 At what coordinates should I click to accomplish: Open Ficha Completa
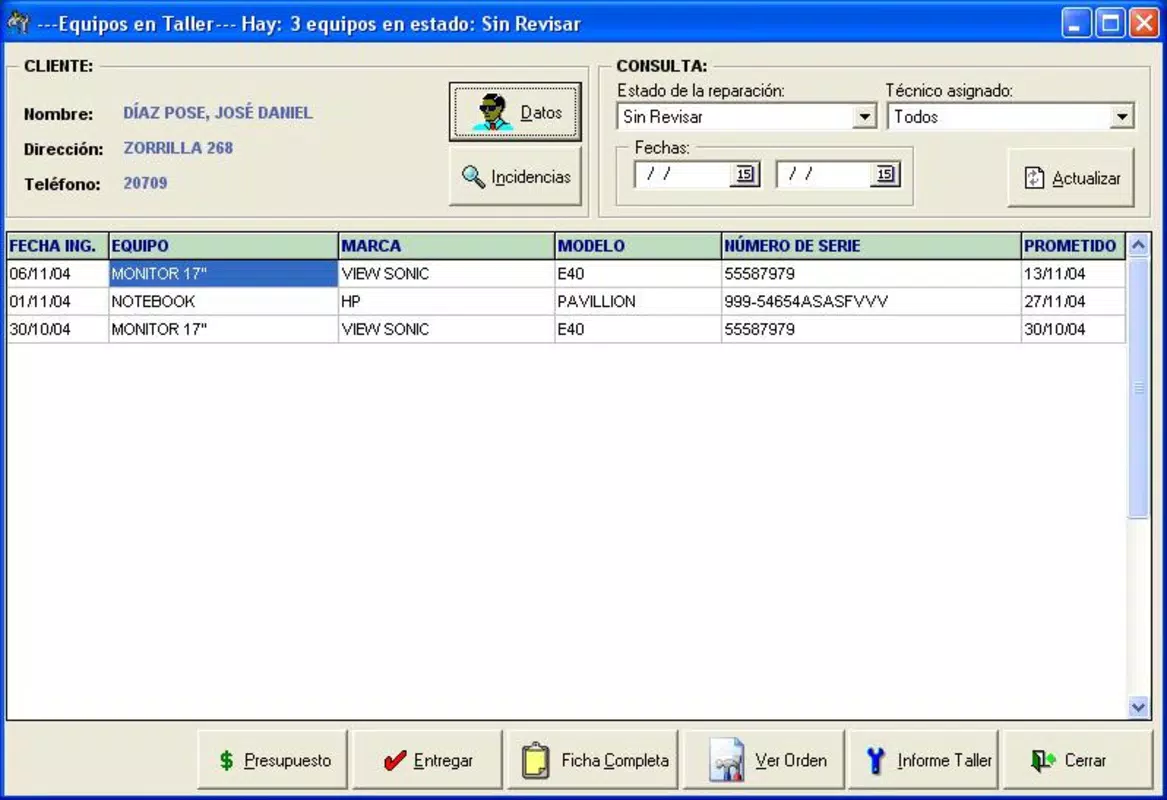(593, 760)
